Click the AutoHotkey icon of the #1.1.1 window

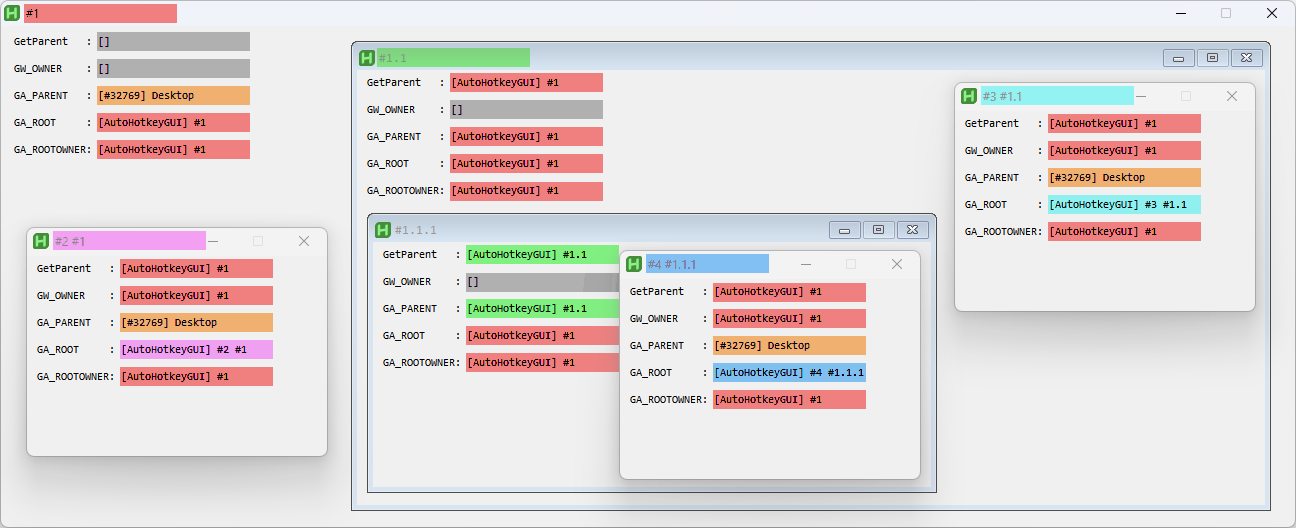(x=383, y=230)
